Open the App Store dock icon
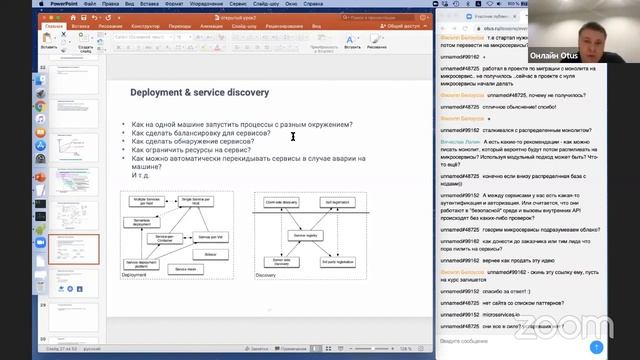This screenshot has width=640, height=360. 40,145
